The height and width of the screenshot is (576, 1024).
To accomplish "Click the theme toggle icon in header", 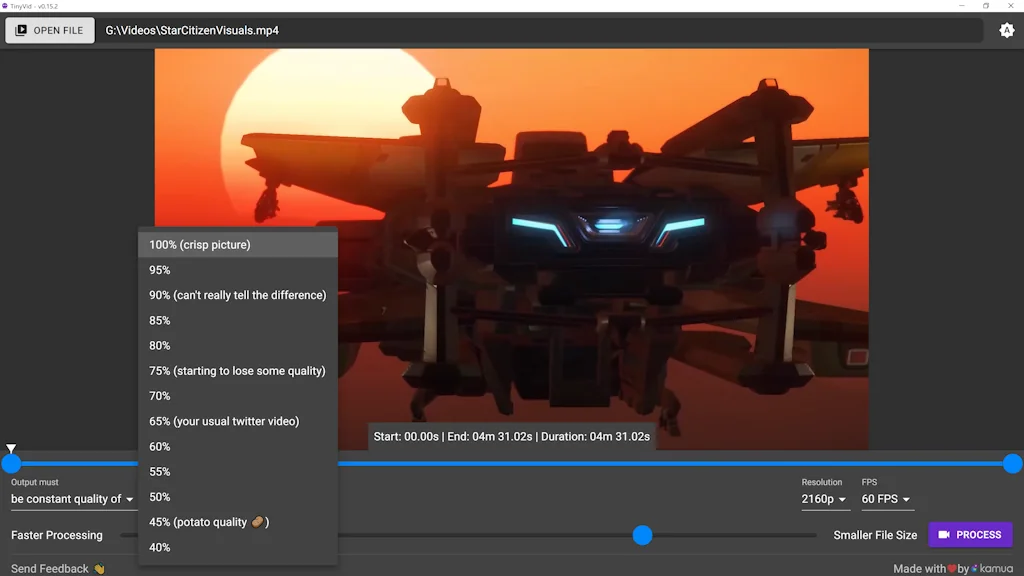I will click(x=1006, y=30).
